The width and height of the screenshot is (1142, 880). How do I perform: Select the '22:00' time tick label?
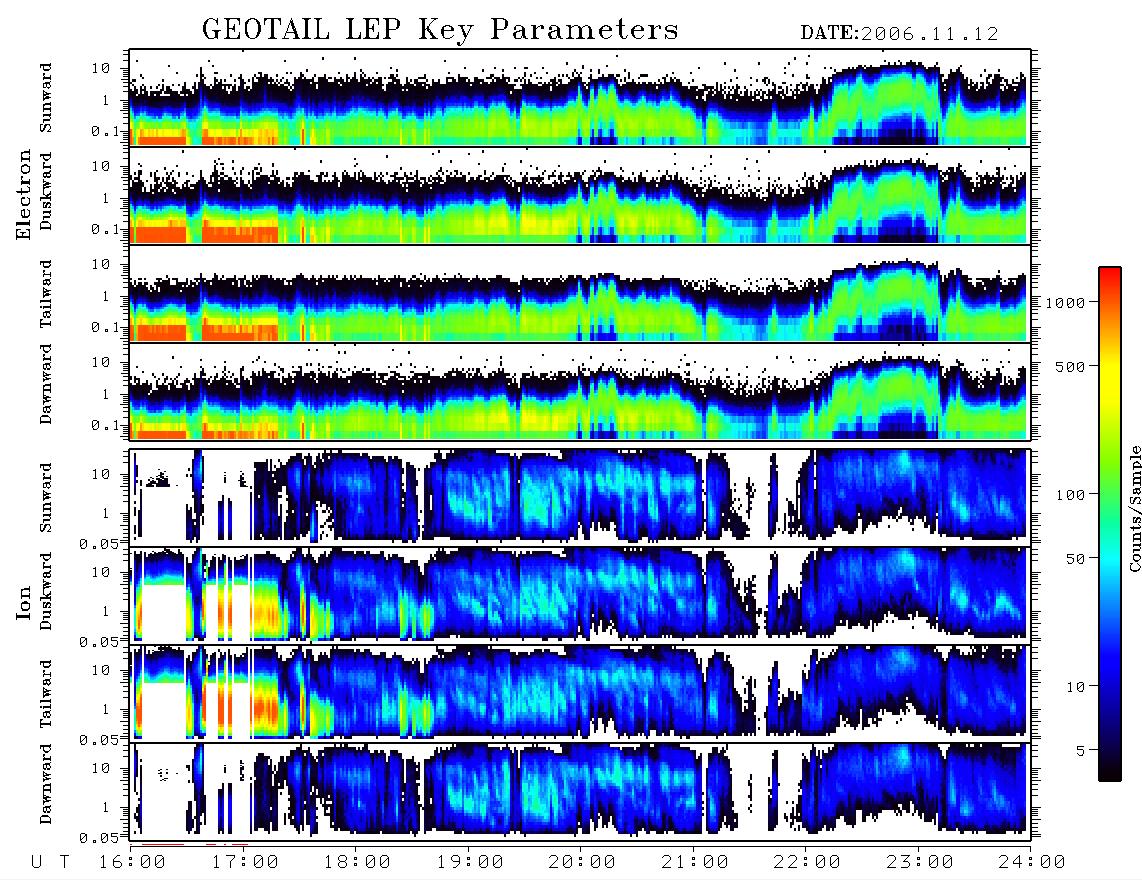[807, 863]
